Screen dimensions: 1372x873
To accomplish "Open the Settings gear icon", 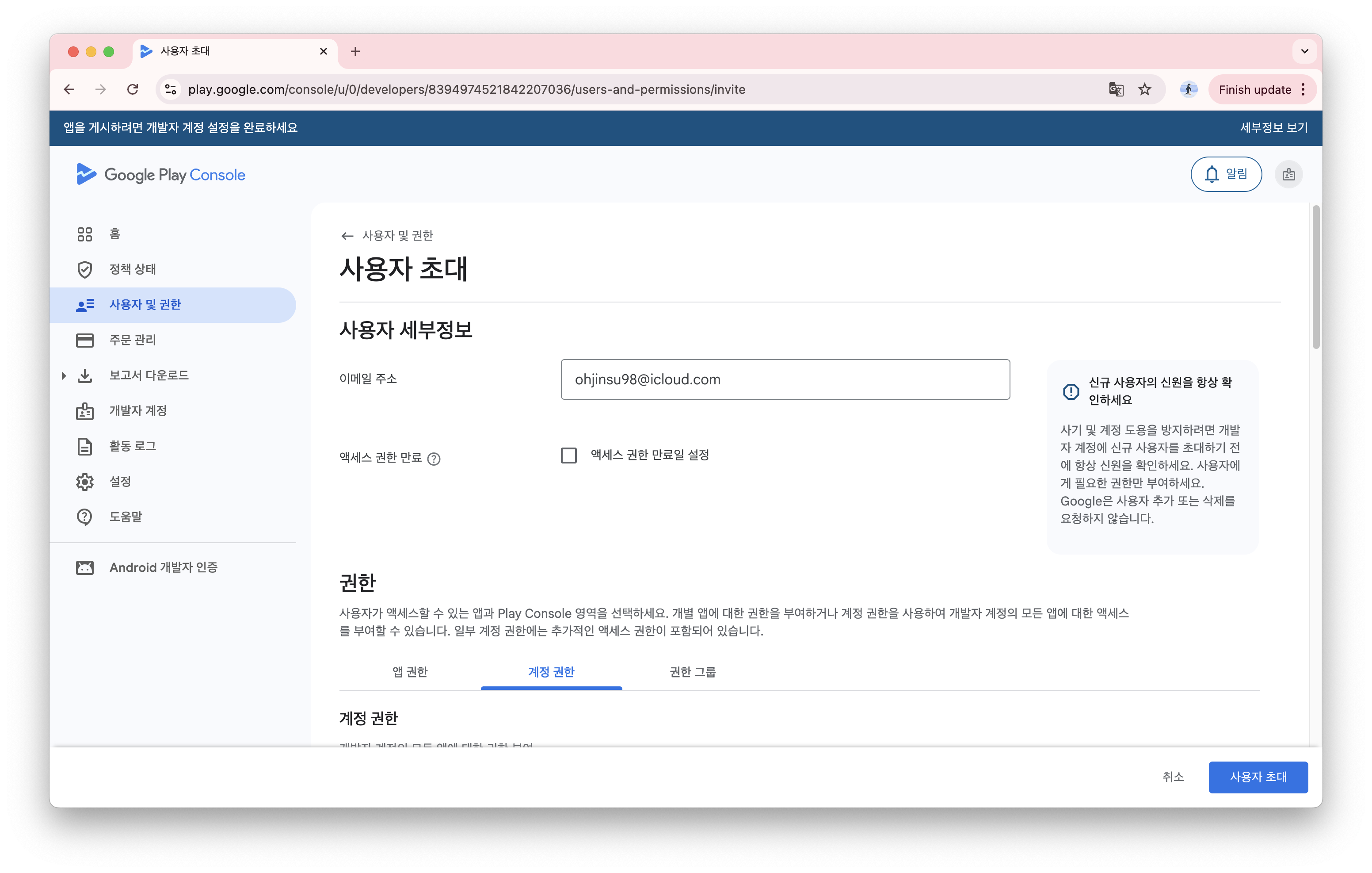I will pos(84,482).
